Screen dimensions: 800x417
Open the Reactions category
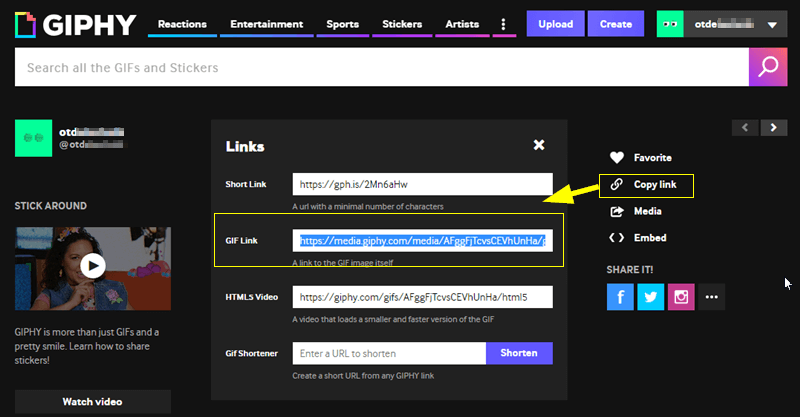pos(182,24)
